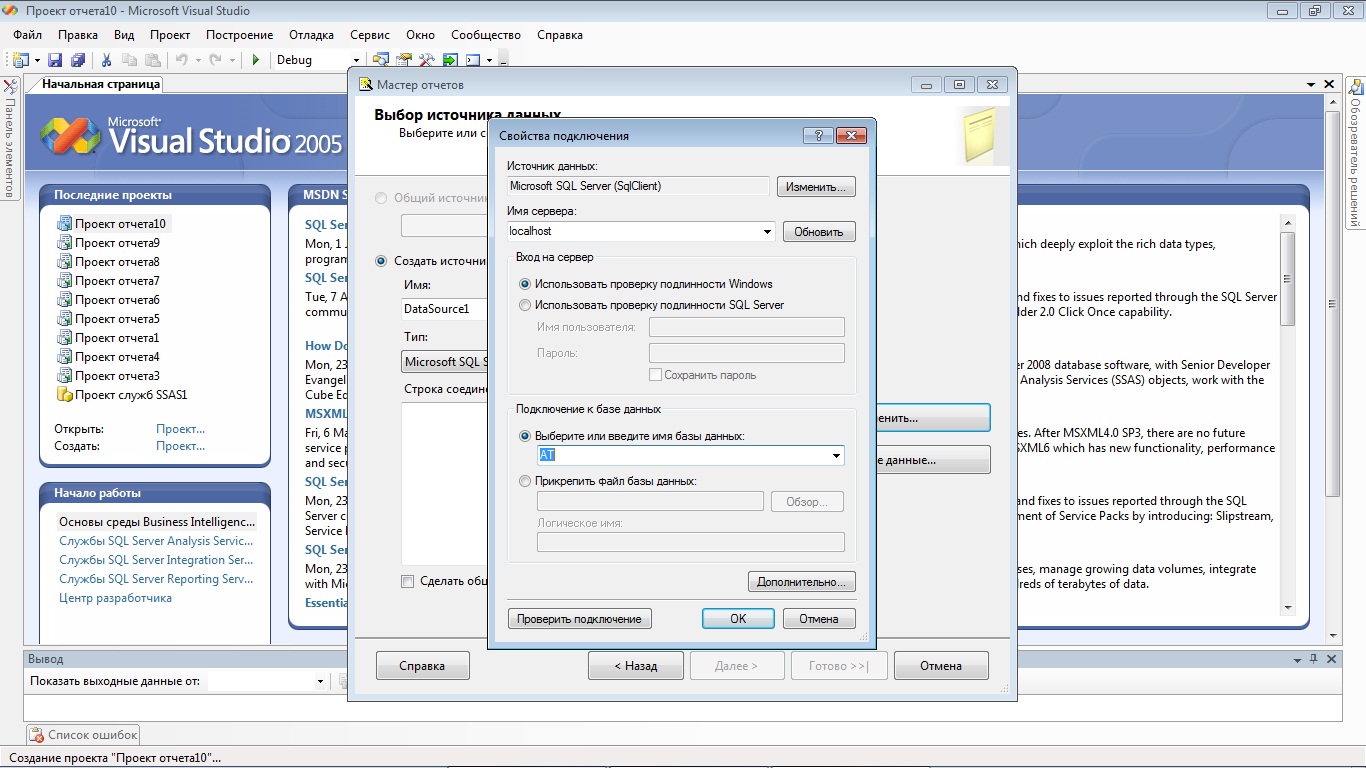Click the Redo arrow icon
This screenshot has width=1366, height=768.
(x=215, y=60)
